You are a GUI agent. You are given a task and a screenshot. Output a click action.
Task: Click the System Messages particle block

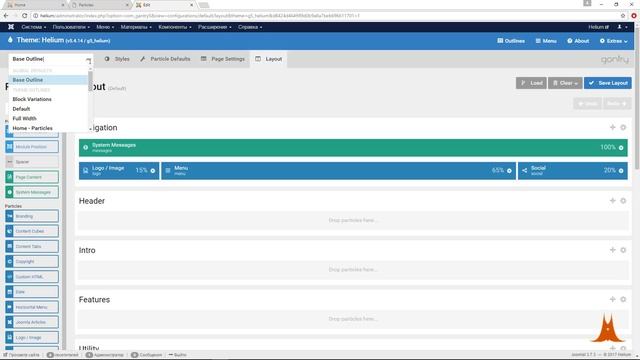tap(353, 147)
